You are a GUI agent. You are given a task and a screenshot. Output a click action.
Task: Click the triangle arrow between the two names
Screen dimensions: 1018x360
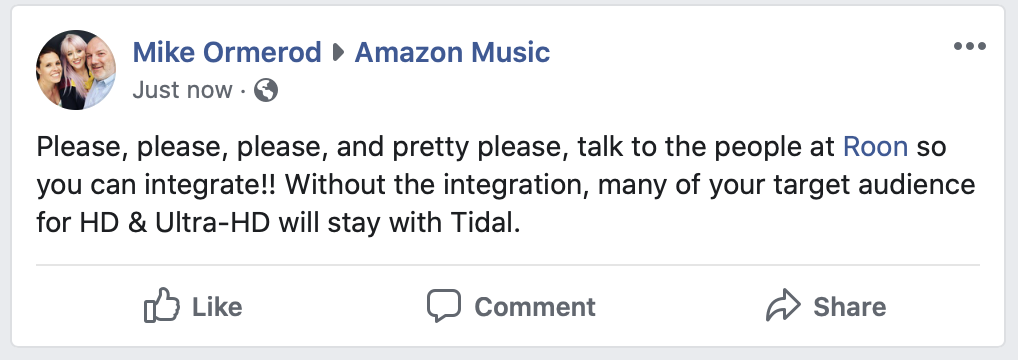click(x=338, y=53)
